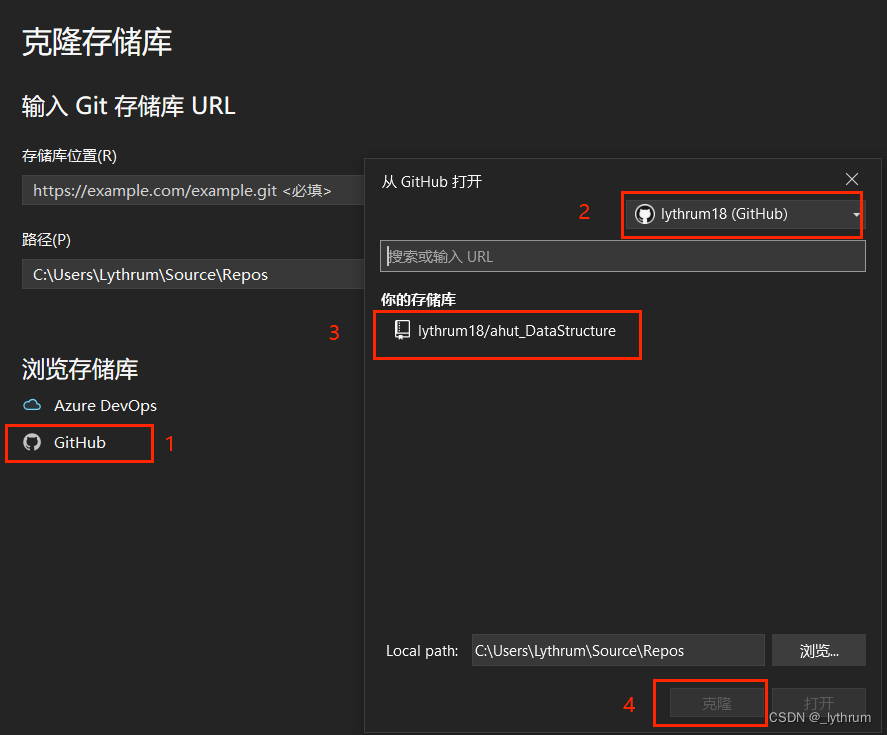Open the lythrum18 (GitHub) account dropdown
The width and height of the screenshot is (887, 735).
pyautogui.click(x=745, y=214)
